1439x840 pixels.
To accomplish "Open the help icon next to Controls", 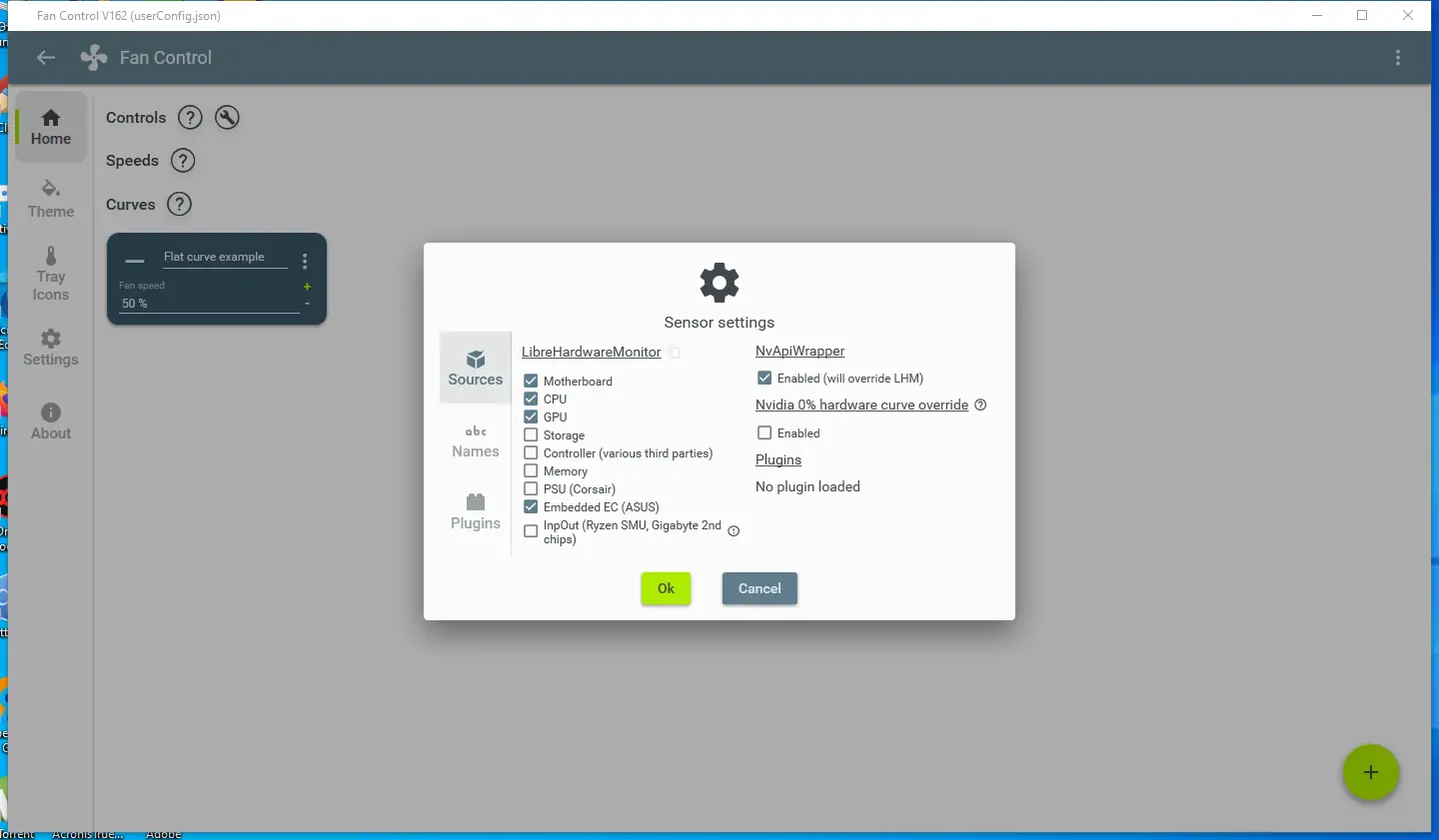I will pyautogui.click(x=190, y=118).
